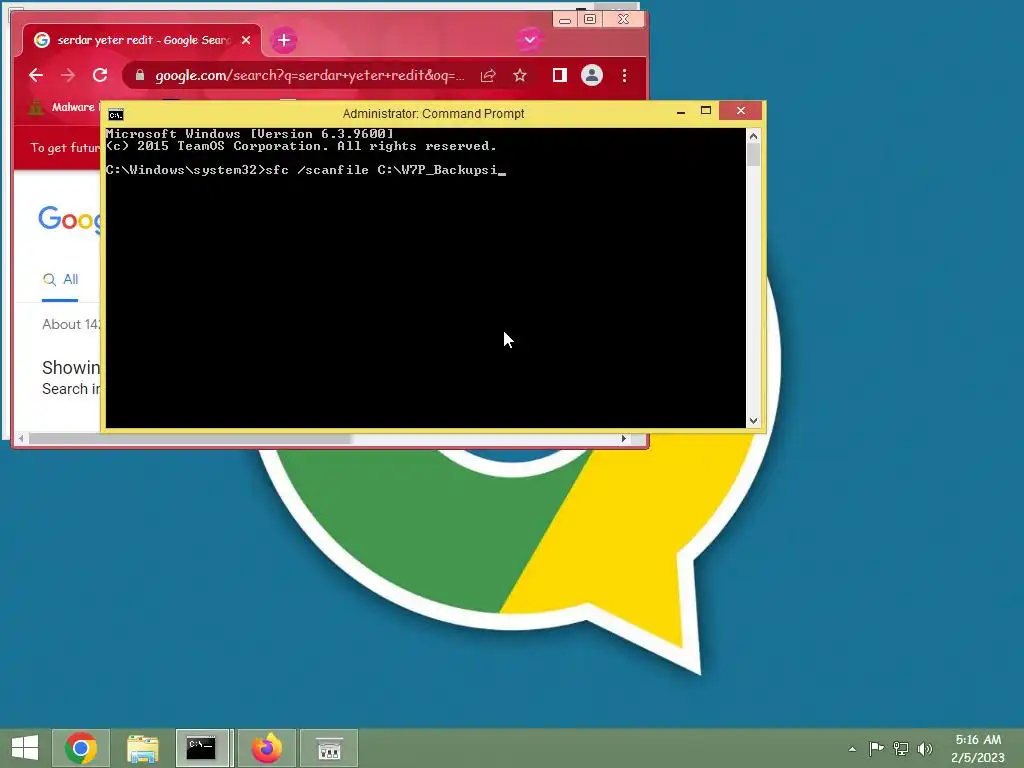Screen dimensions: 1024x768
Task: Click the Google logo in Chrome
Action: (70, 219)
